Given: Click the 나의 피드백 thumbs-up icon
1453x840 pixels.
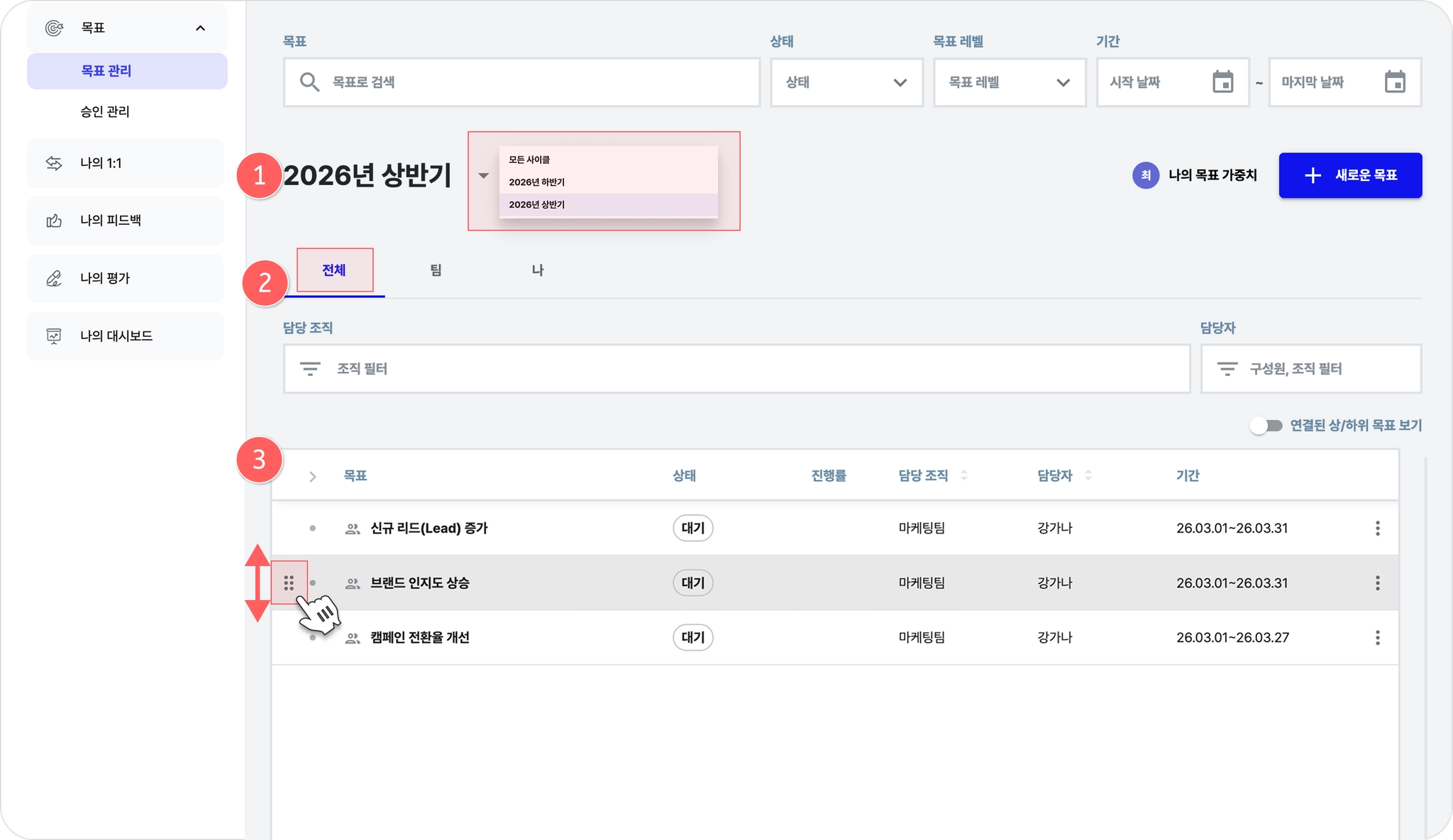Looking at the screenshot, I should pos(54,221).
